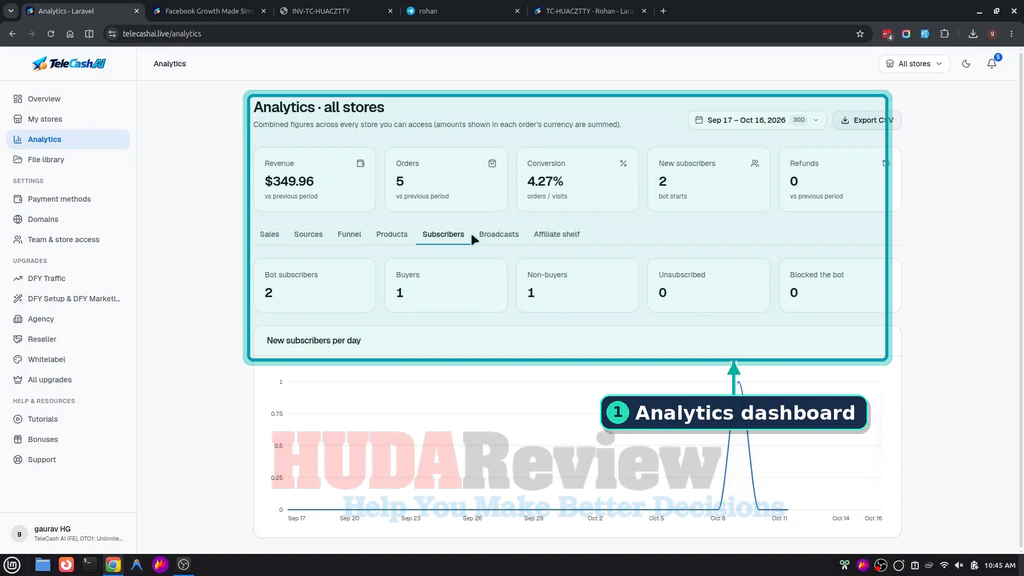Open the Tutorials page

point(68,419)
